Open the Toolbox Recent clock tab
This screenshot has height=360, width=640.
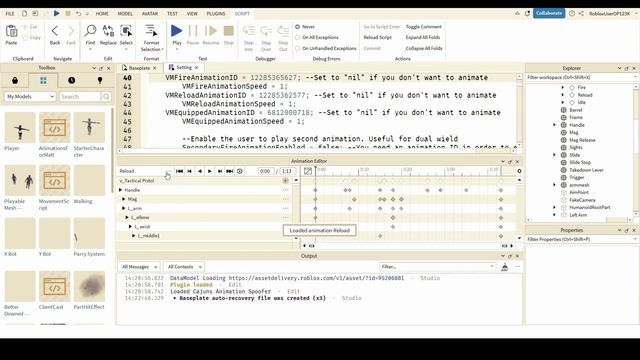coord(71,80)
